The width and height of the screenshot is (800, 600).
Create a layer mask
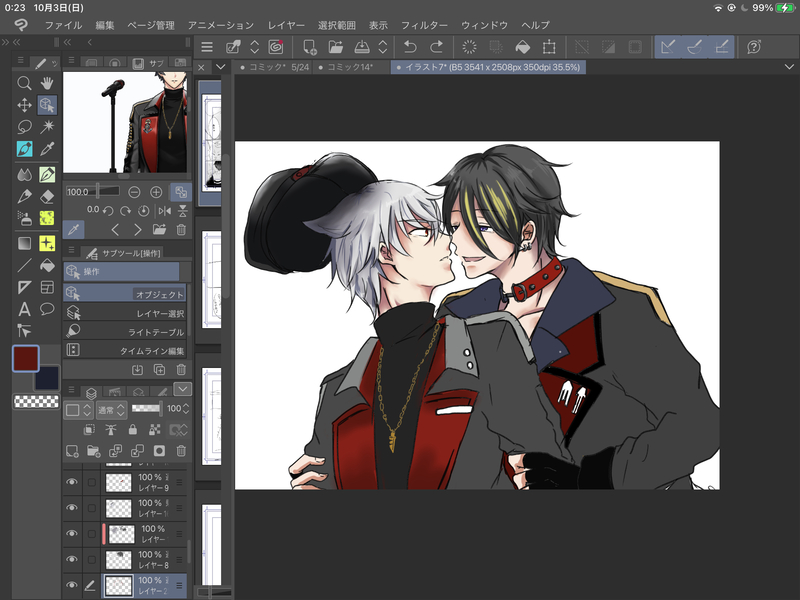[159, 451]
